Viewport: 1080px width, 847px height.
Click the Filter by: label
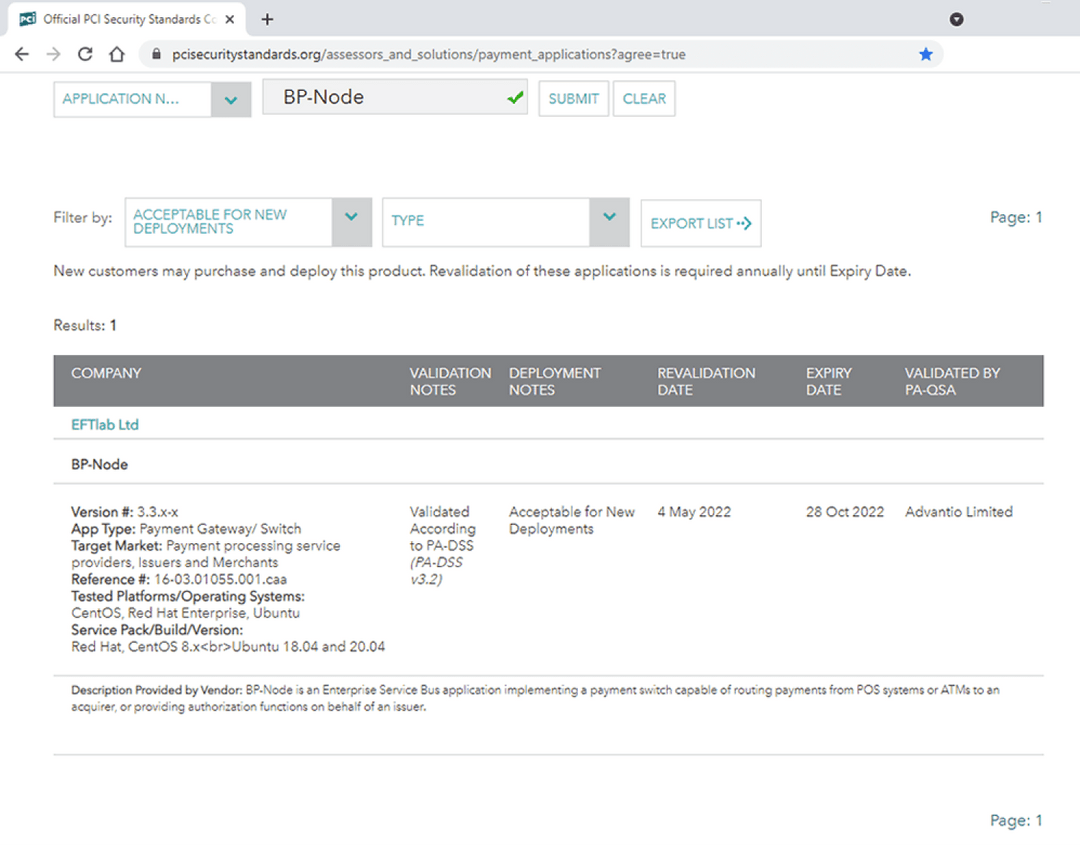click(x=83, y=218)
